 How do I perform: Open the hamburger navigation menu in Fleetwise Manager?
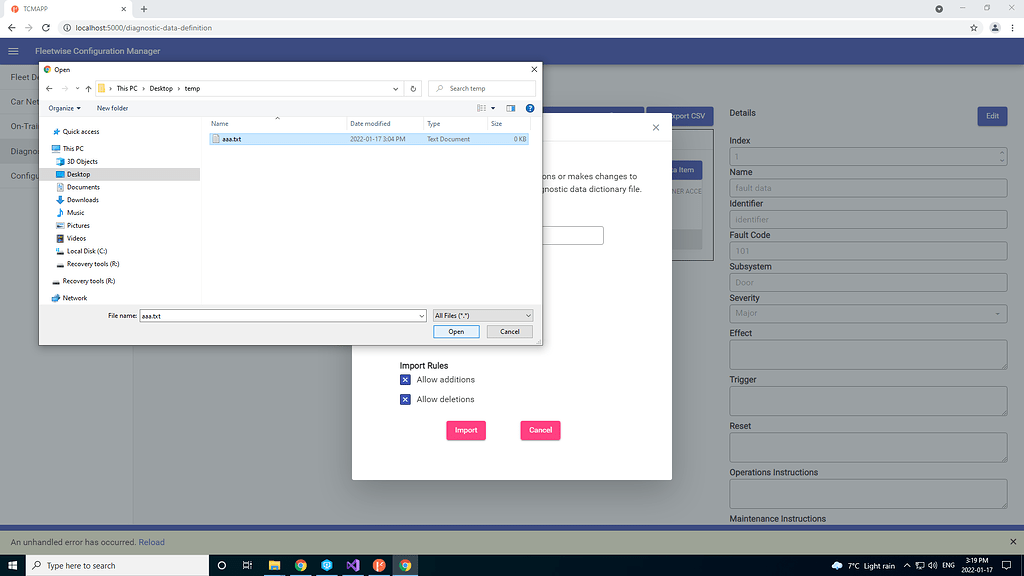pos(13,50)
